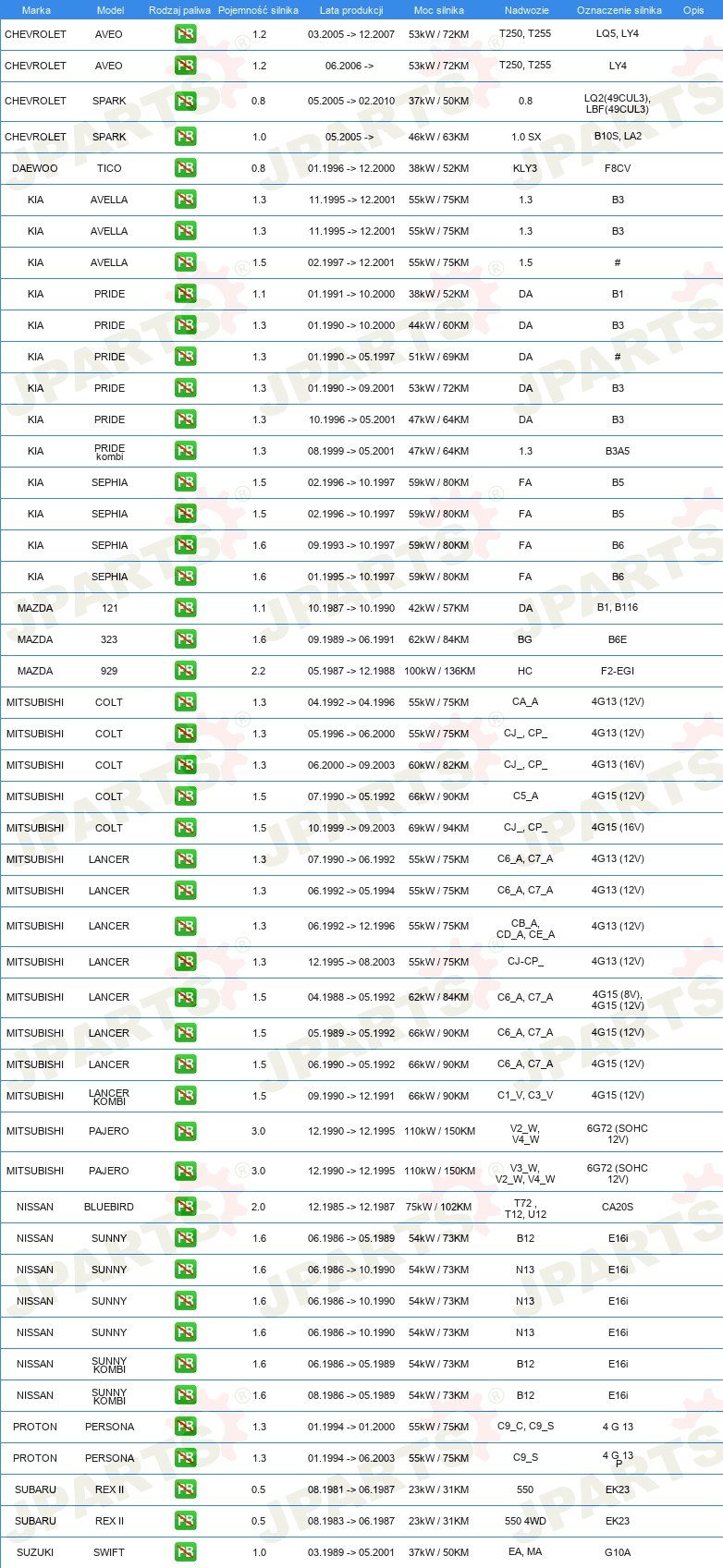Viewport: 723px width, 1568px height.
Task: Select the BLUEBIRD model cell
Action: pyautogui.click(x=109, y=1207)
